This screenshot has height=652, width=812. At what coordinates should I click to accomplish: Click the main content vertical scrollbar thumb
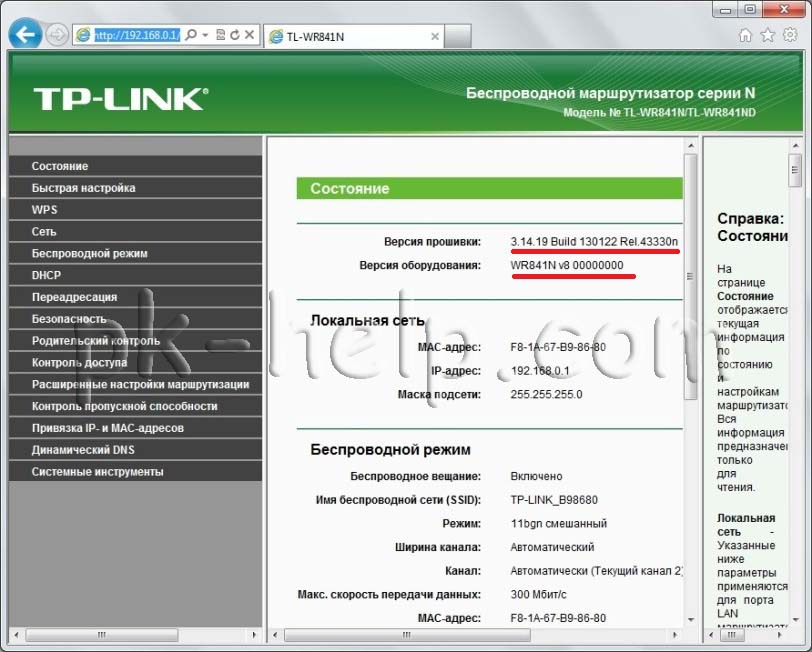[690, 277]
